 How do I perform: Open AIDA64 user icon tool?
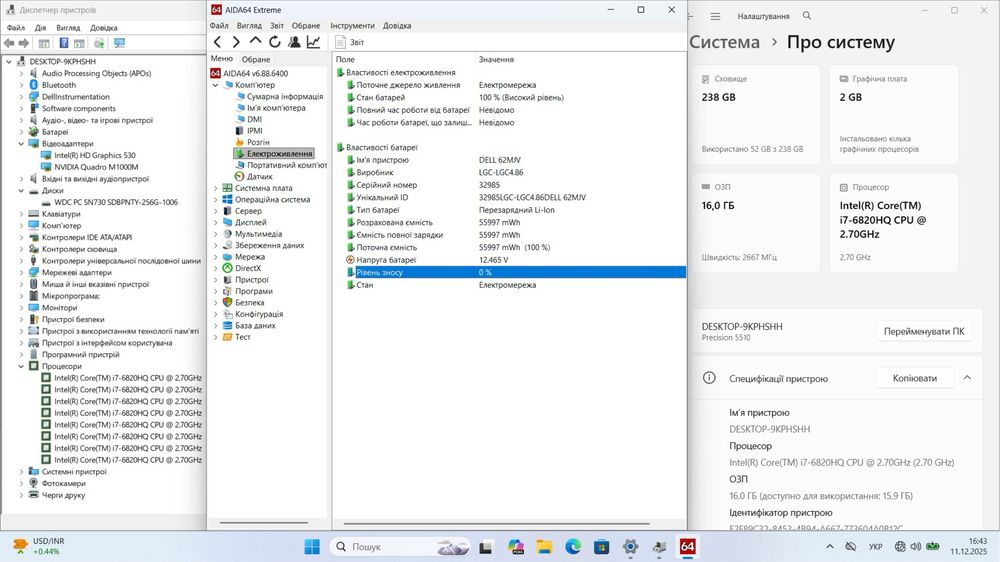tap(294, 42)
